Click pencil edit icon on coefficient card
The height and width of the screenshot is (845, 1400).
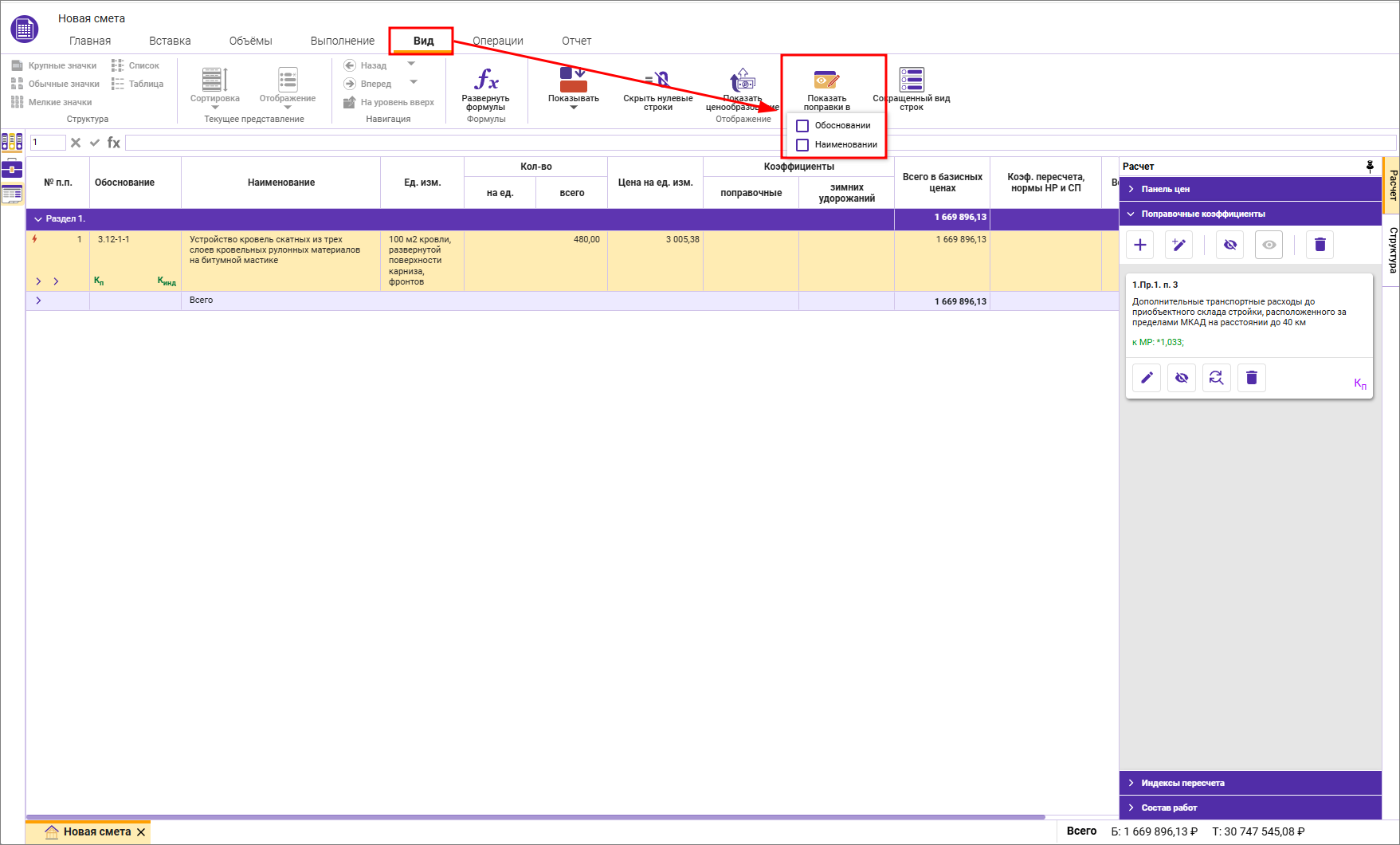(1147, 378)
